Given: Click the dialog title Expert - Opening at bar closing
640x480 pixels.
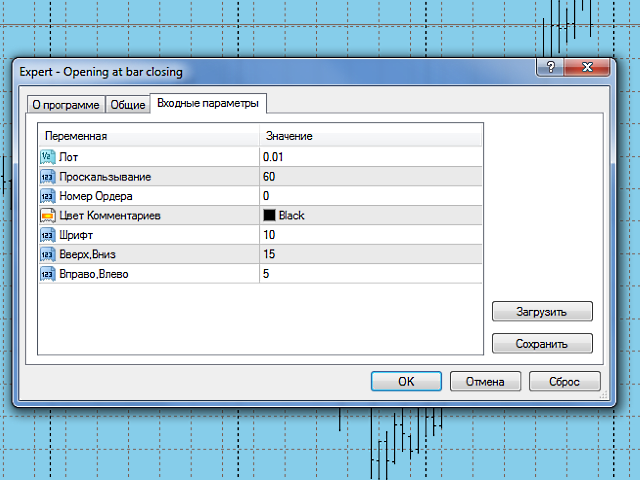Looking at the screenshot, I should tap(101, 72).
